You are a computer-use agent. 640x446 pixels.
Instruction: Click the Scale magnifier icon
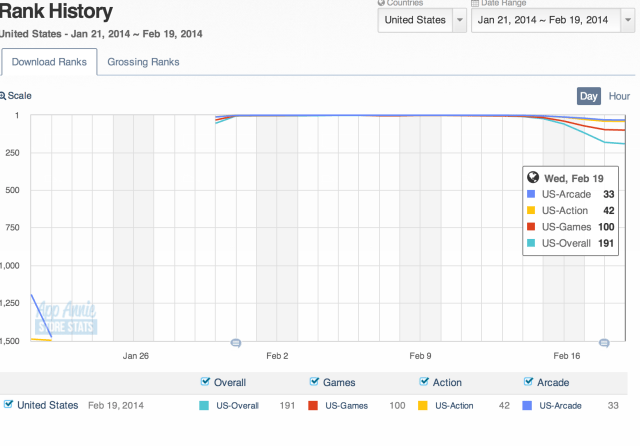[3, 96]
